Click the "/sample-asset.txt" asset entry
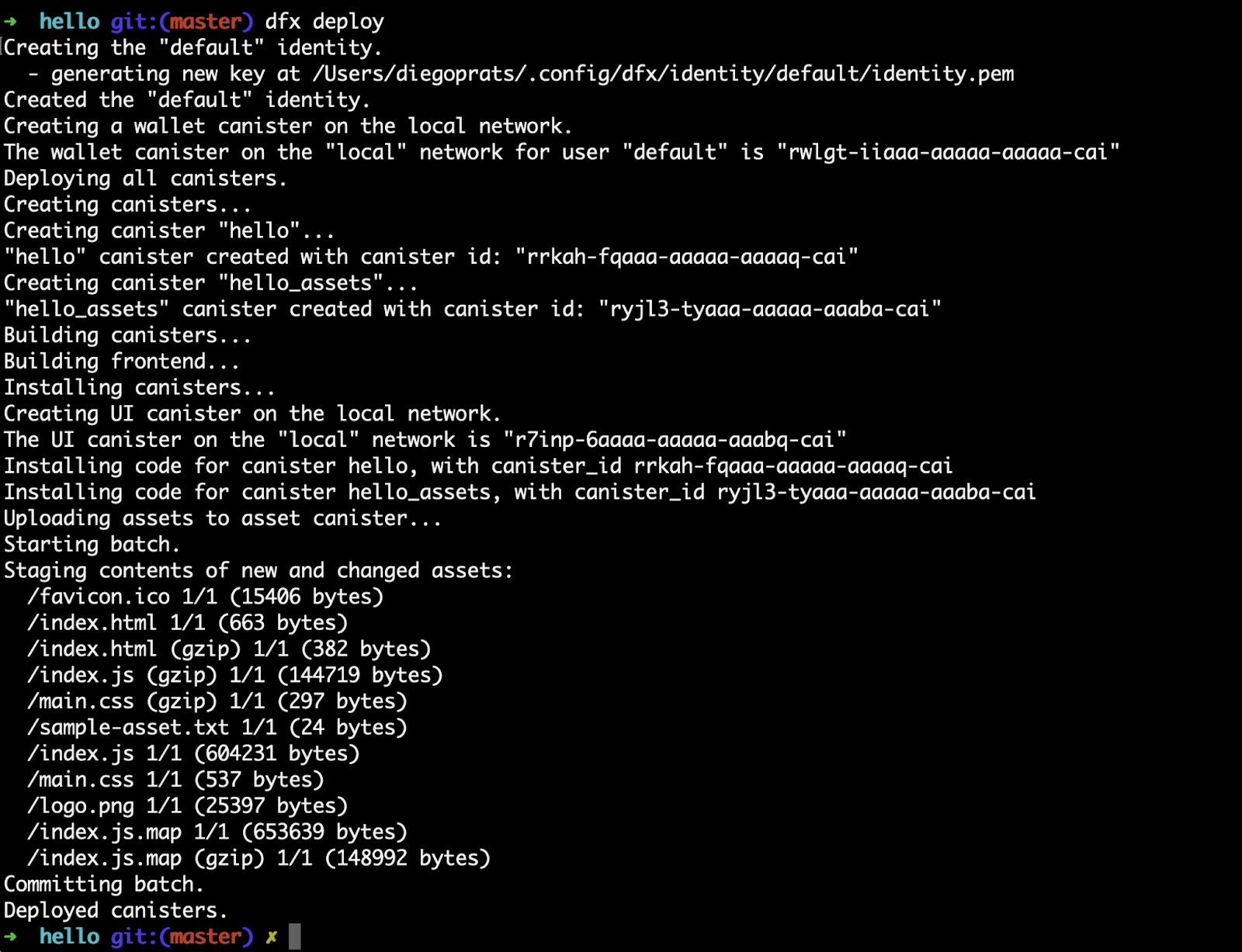The height and width of the screenshot is (952, 1242). click(x=128, y=727)
